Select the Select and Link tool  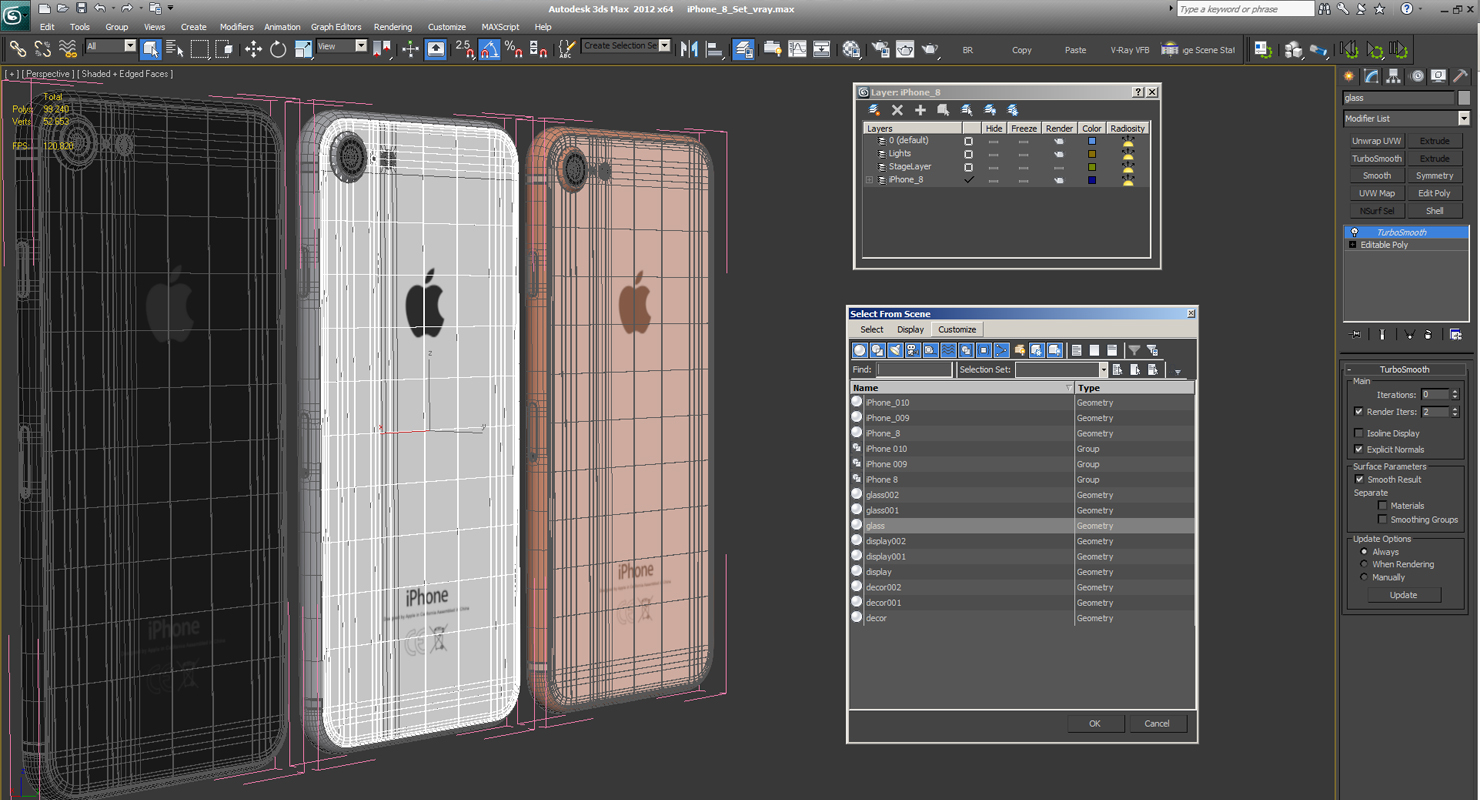point(17,48)
